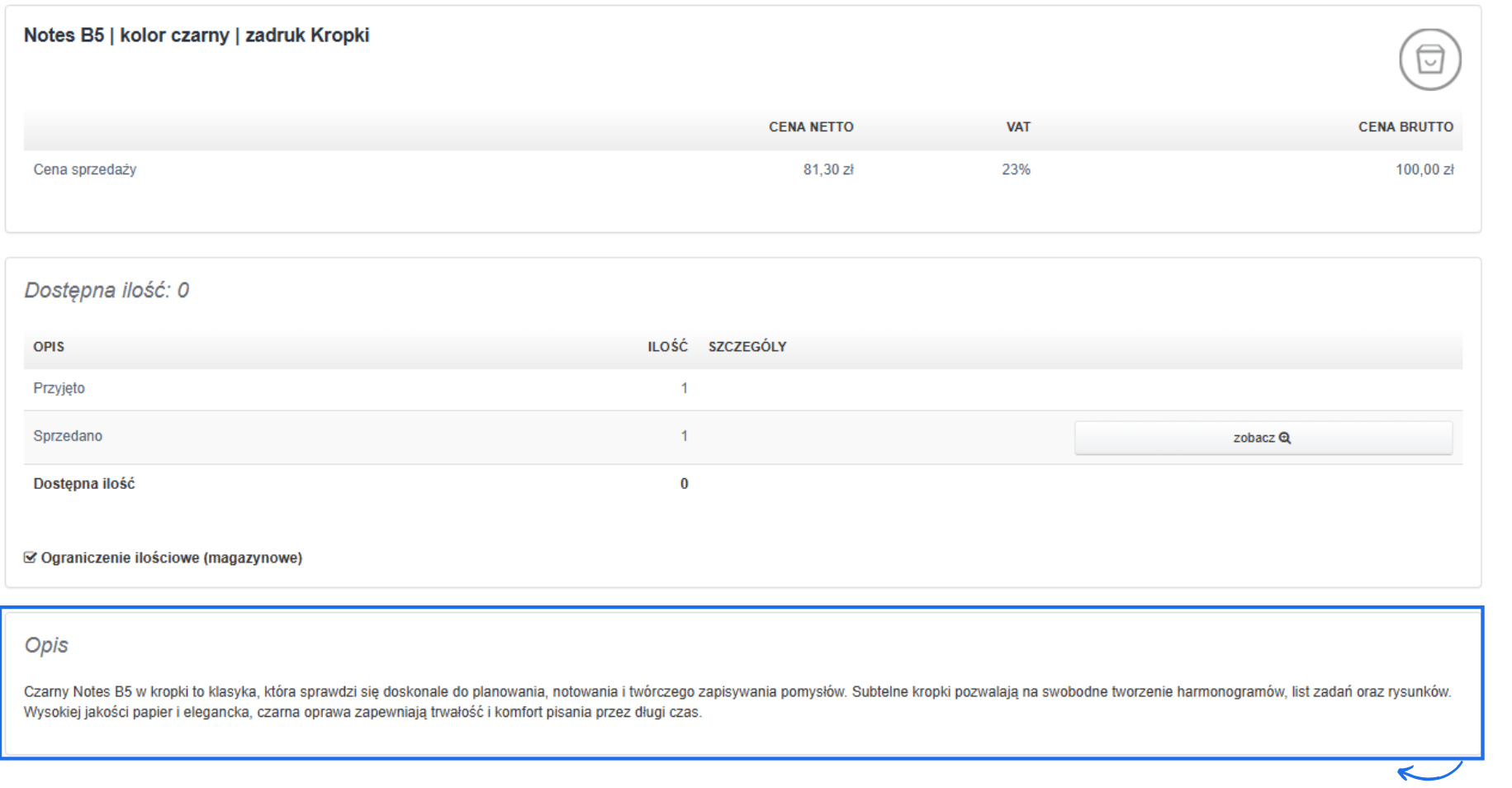Click the 23% VAT value

1016,169
